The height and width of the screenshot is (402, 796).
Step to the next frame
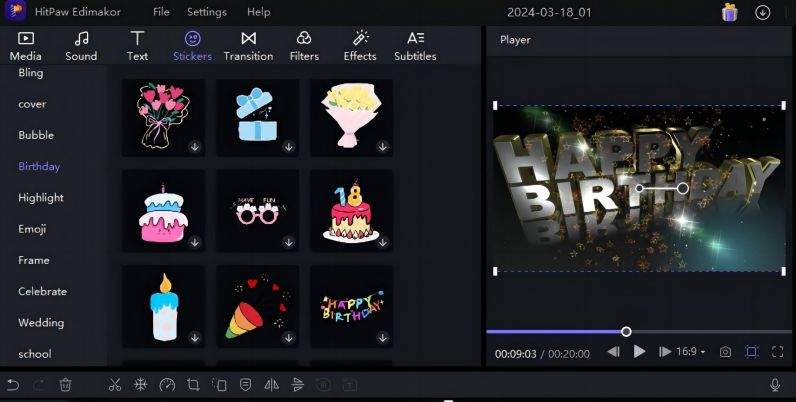click(x=665, y=351)
